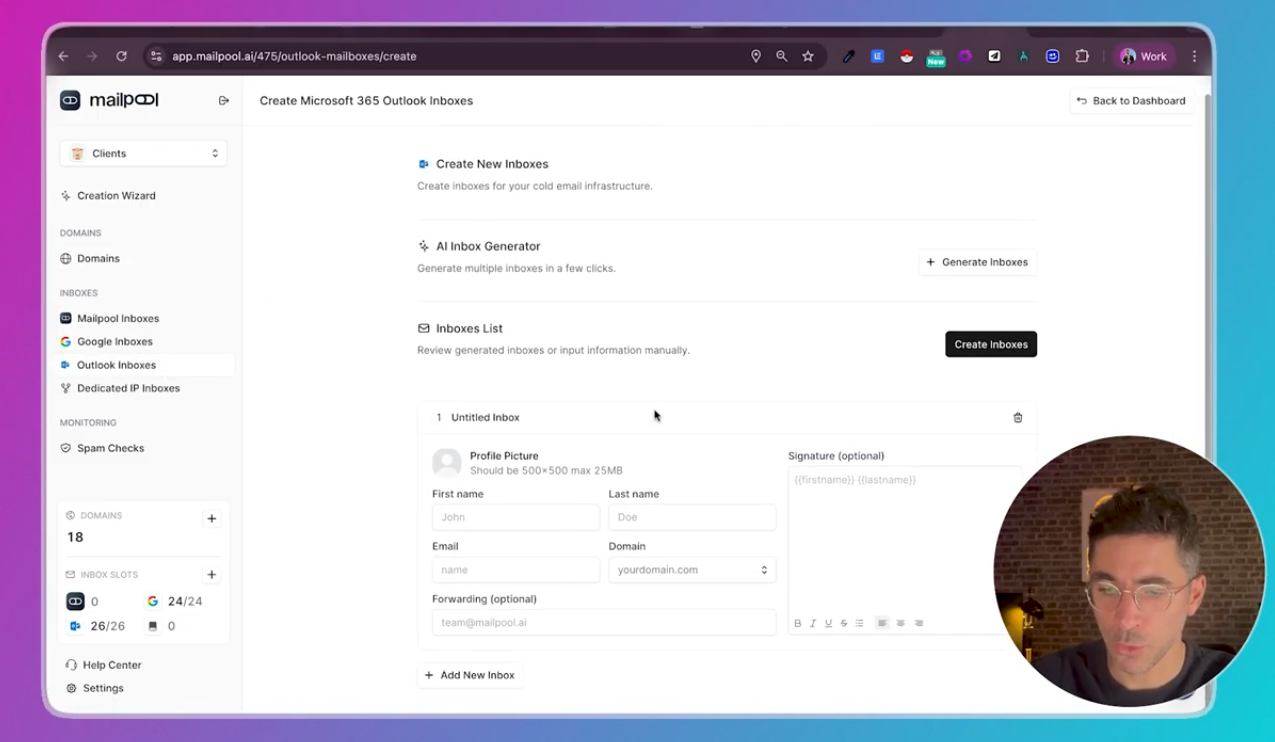
Task: Toggle underline in signature editor
Action: tap(828, 623)
